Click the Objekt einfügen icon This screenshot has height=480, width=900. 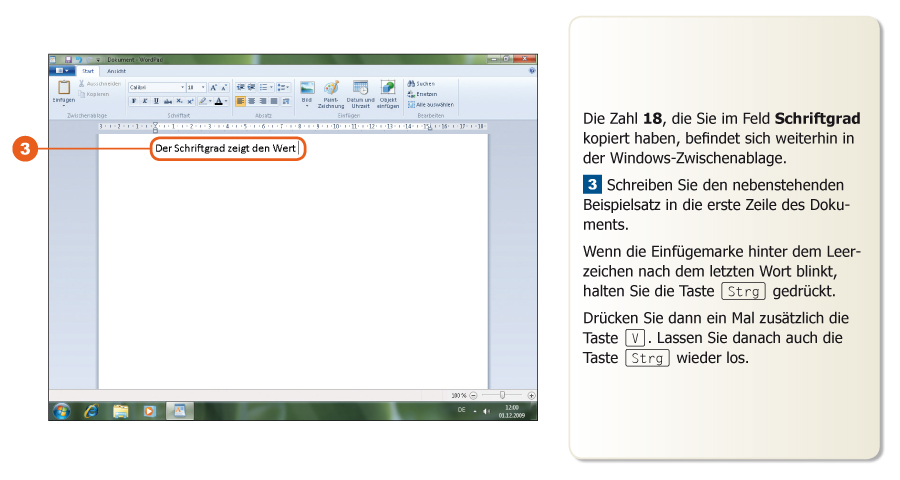pyautogui.click(x=388, y=89)
